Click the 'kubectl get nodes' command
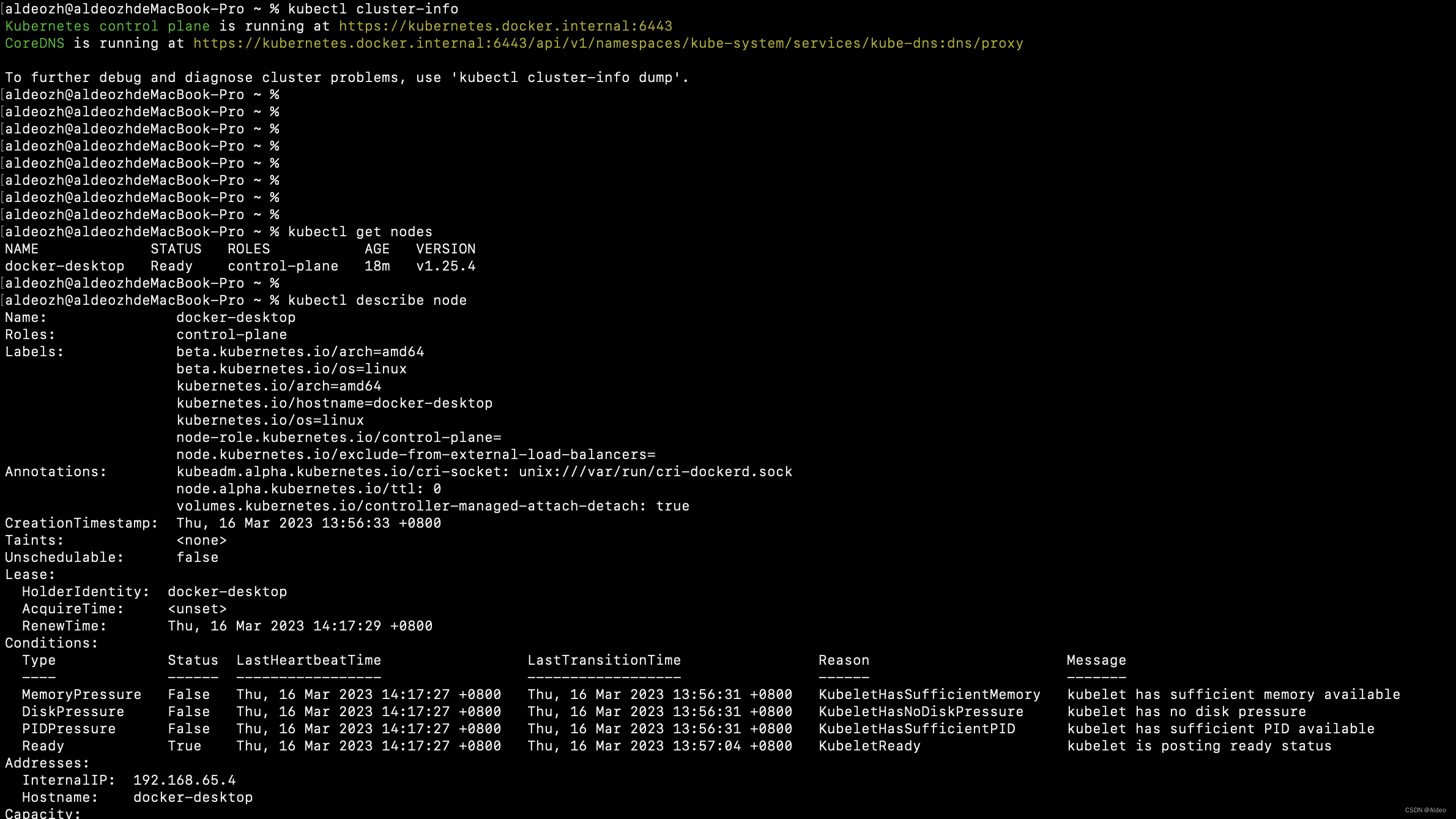 [x=360, y=232]
